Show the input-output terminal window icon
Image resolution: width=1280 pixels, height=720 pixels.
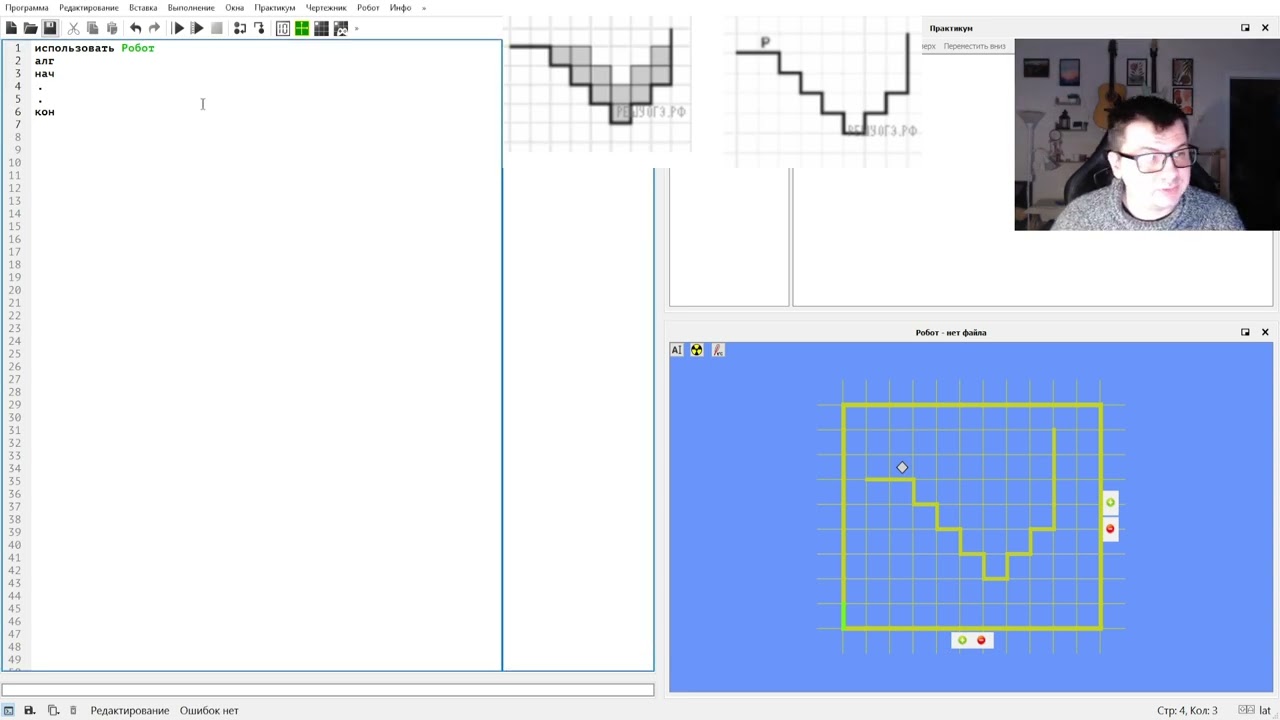(283, 28)
